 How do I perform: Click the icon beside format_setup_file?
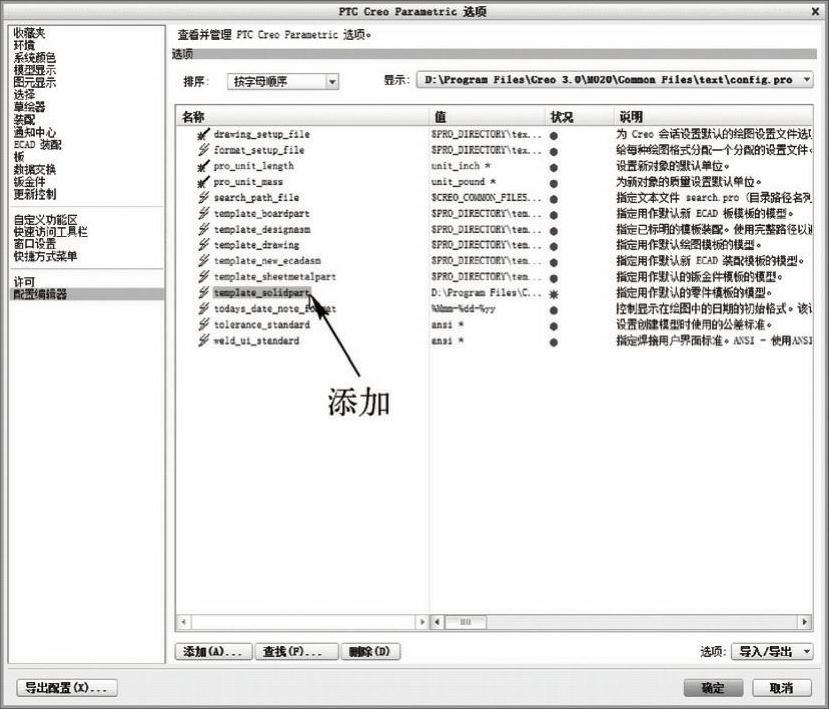click(203, 150)
